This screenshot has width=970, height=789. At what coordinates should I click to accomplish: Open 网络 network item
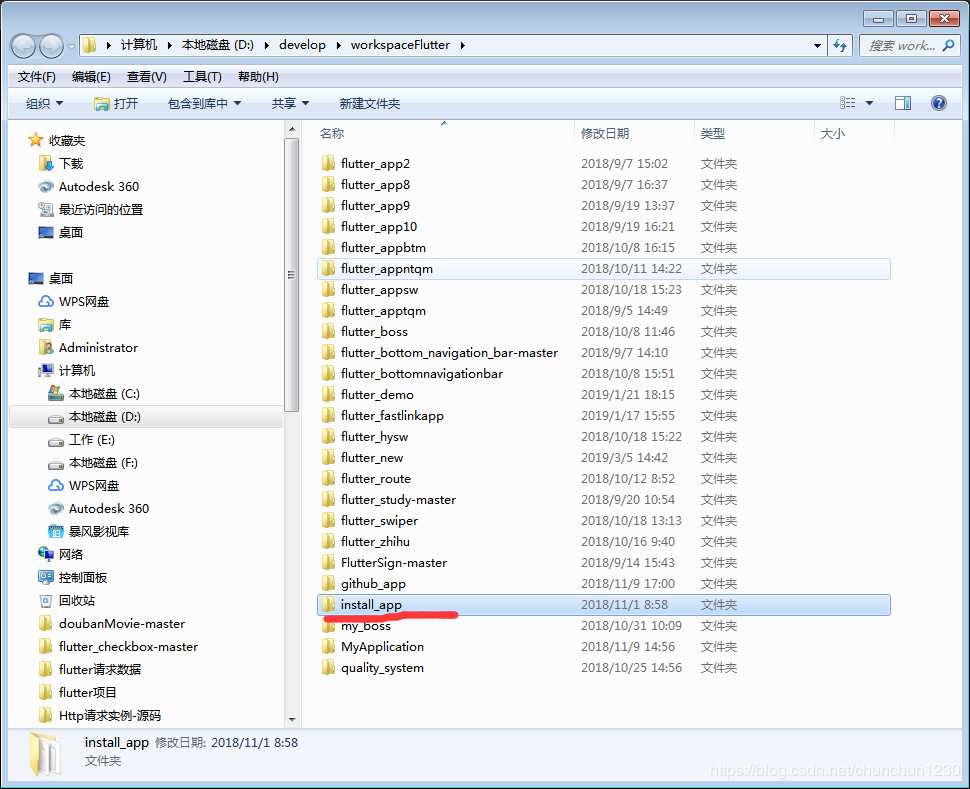(60, 554)
